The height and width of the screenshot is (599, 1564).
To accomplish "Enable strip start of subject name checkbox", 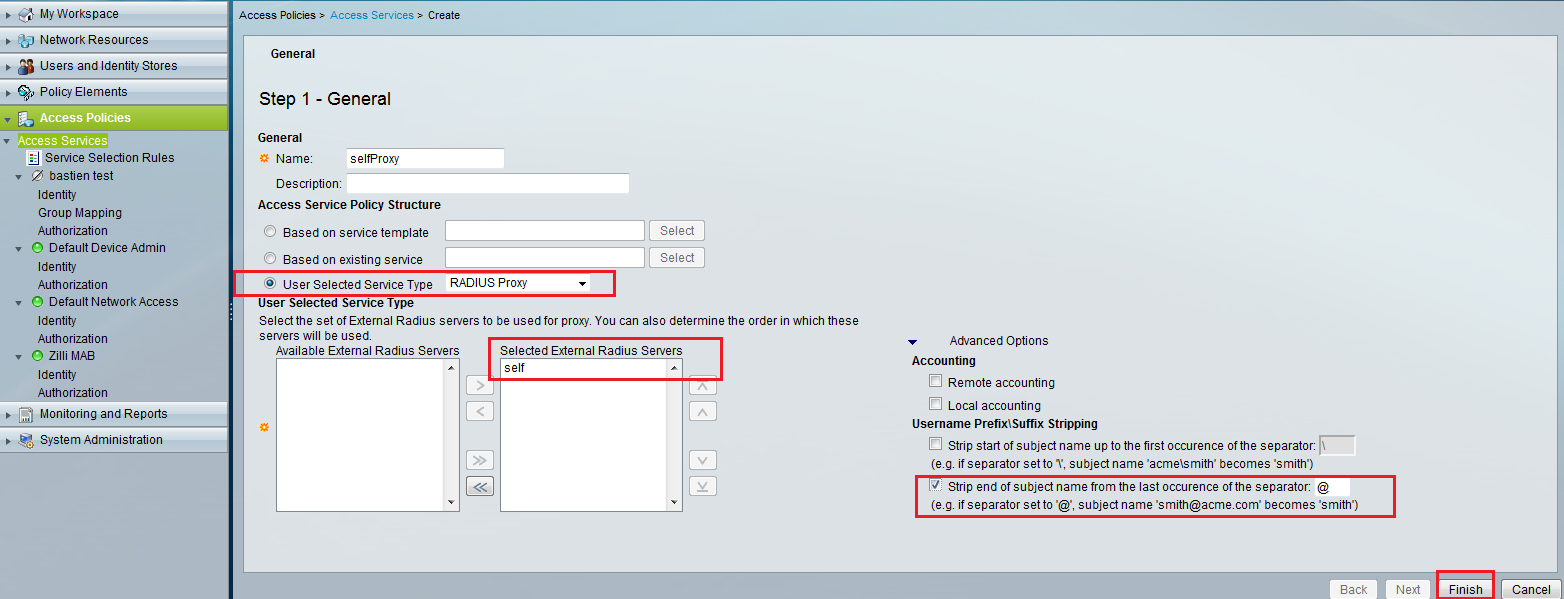I will pyautogui.click(x=935, y=444).
